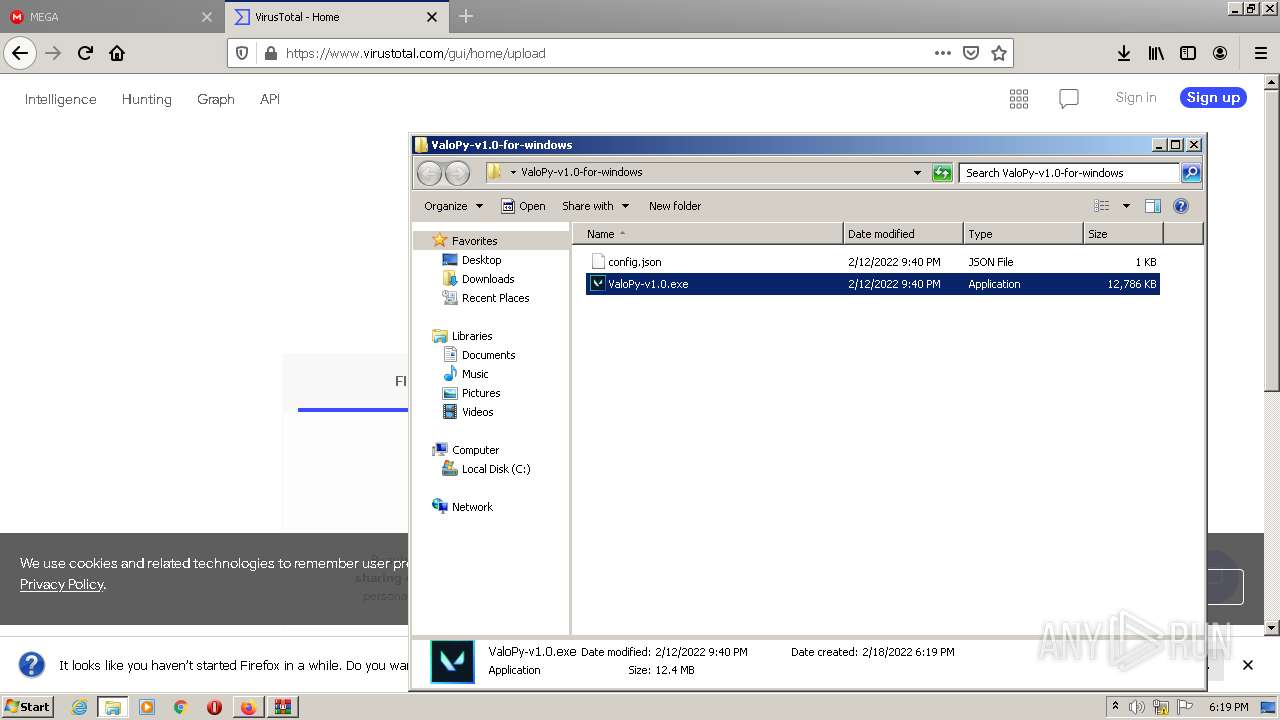Open a new Firefox tab with plus

click(x=466, y=16)
